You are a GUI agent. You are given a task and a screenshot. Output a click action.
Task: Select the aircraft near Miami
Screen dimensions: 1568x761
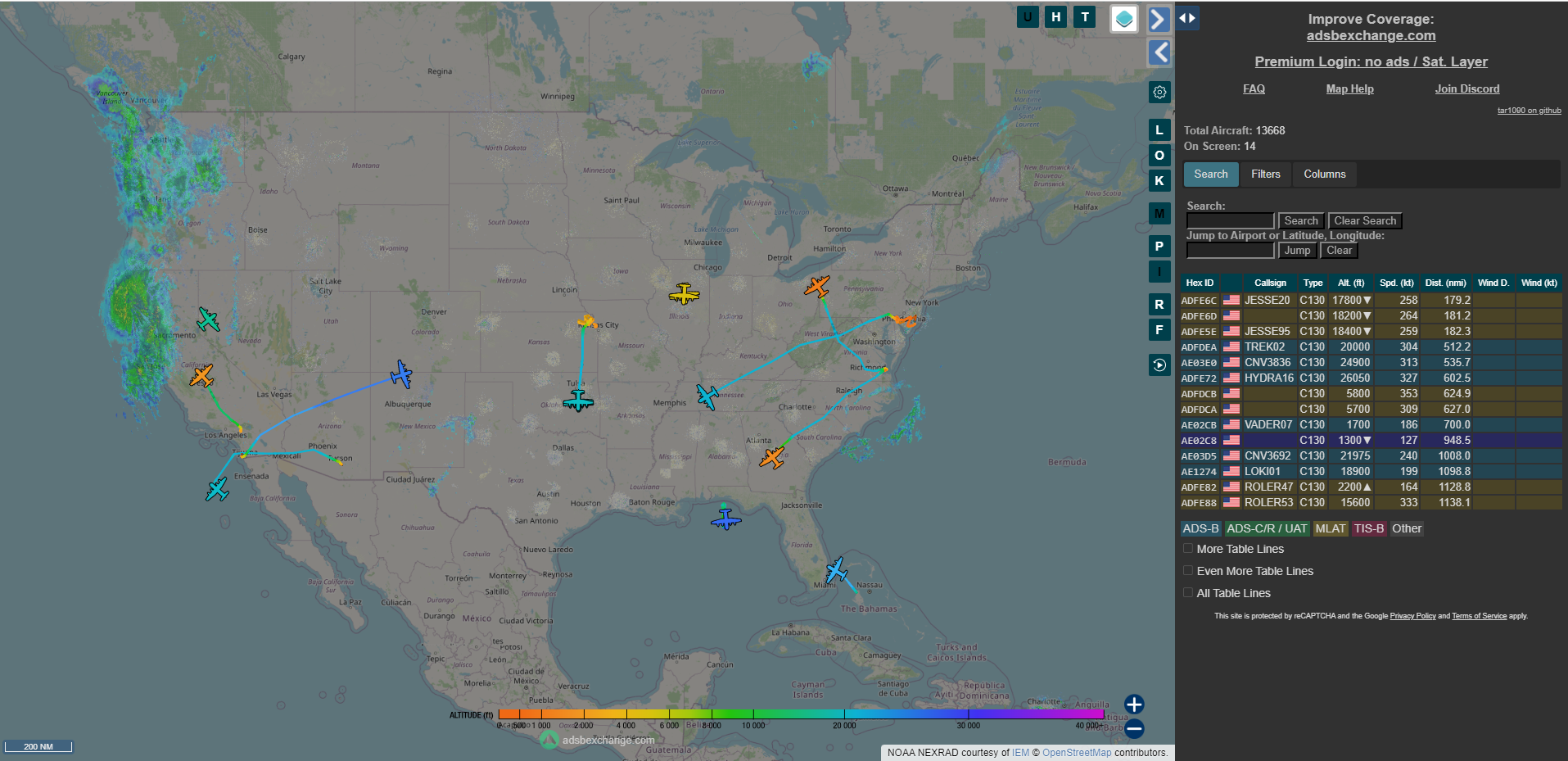pos(836,570)
